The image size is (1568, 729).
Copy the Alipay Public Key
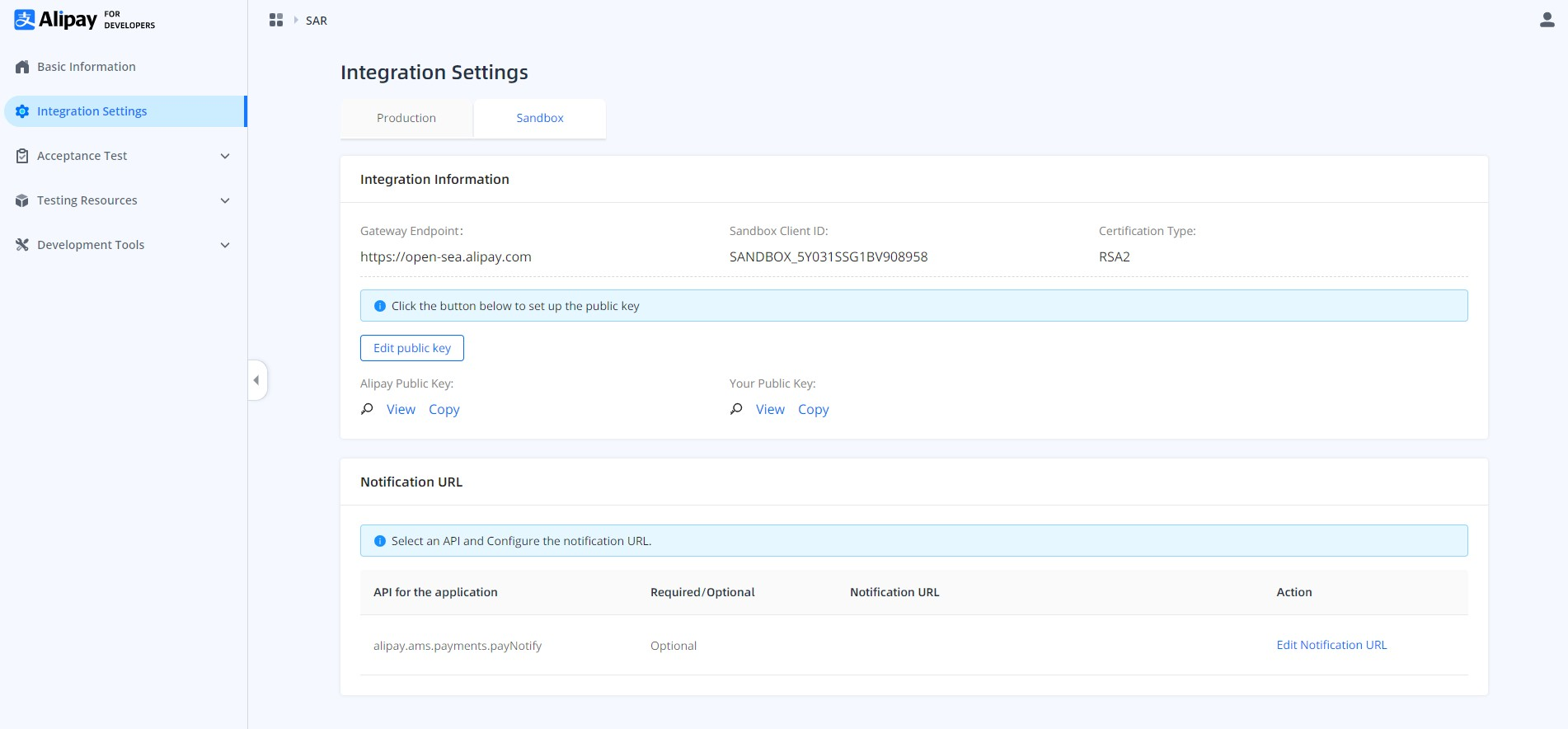444,409
